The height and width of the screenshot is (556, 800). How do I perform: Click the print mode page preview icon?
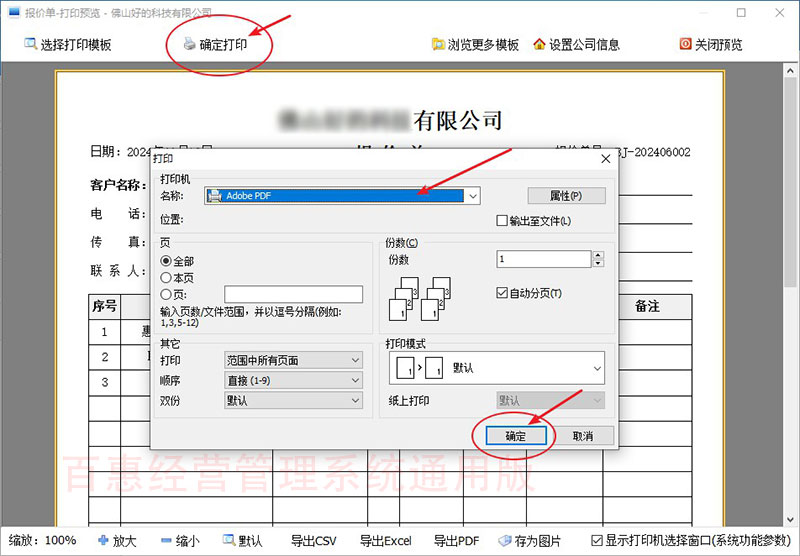tap(419, 368)
